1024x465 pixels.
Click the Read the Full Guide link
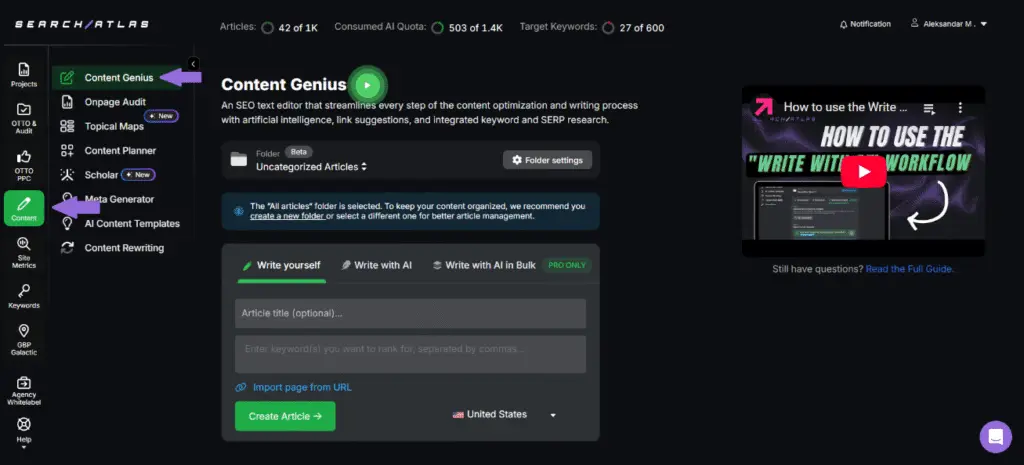[909, 268]
